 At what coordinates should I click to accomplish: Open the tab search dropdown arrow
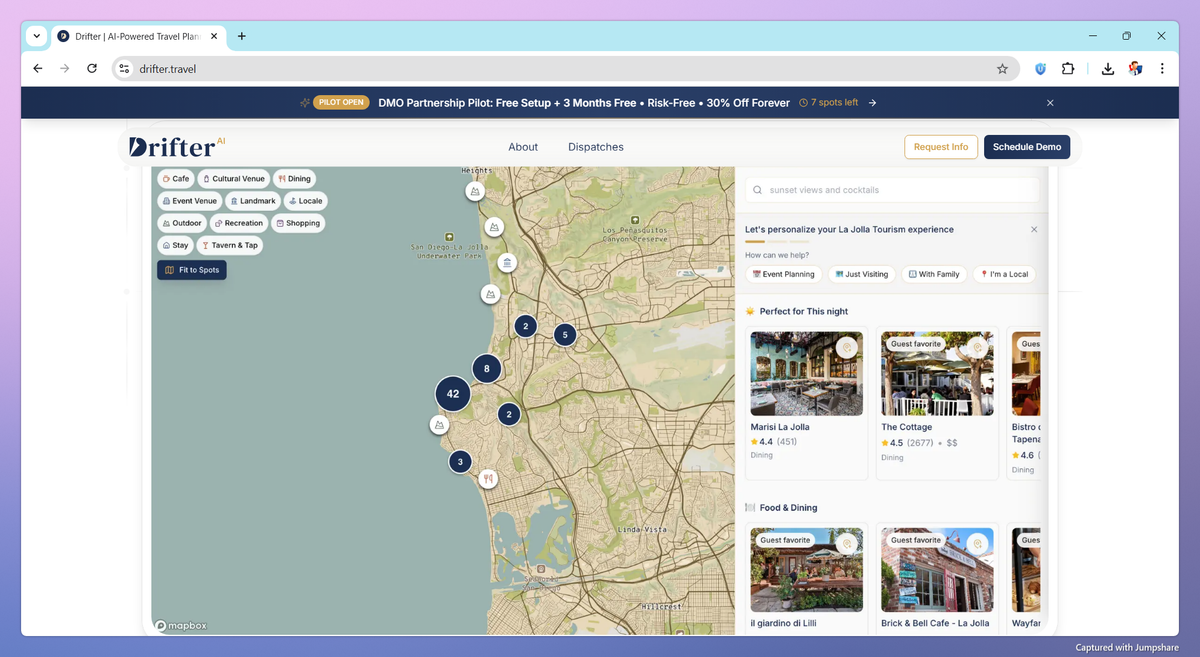(x=37, y=36)
